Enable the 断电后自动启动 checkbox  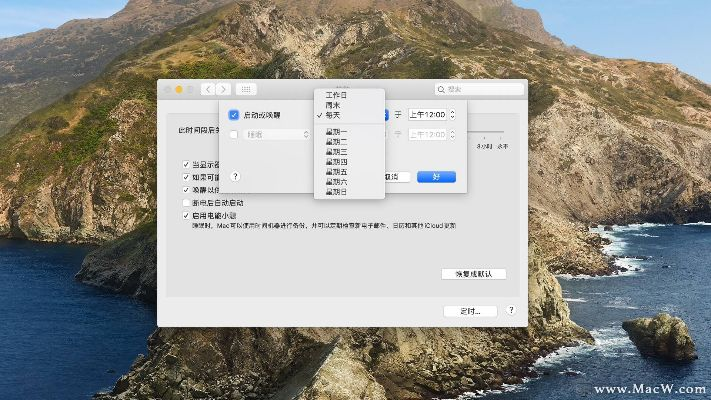(x=186, y=202)
